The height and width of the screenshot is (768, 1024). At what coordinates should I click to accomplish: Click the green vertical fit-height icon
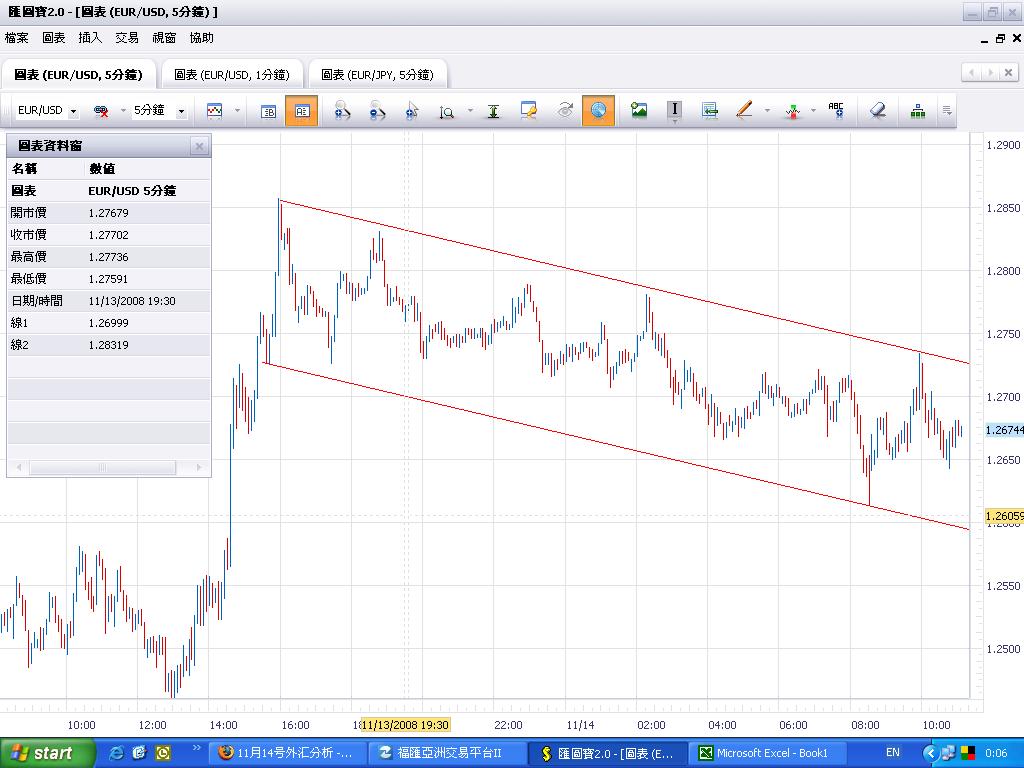[494, 112]
